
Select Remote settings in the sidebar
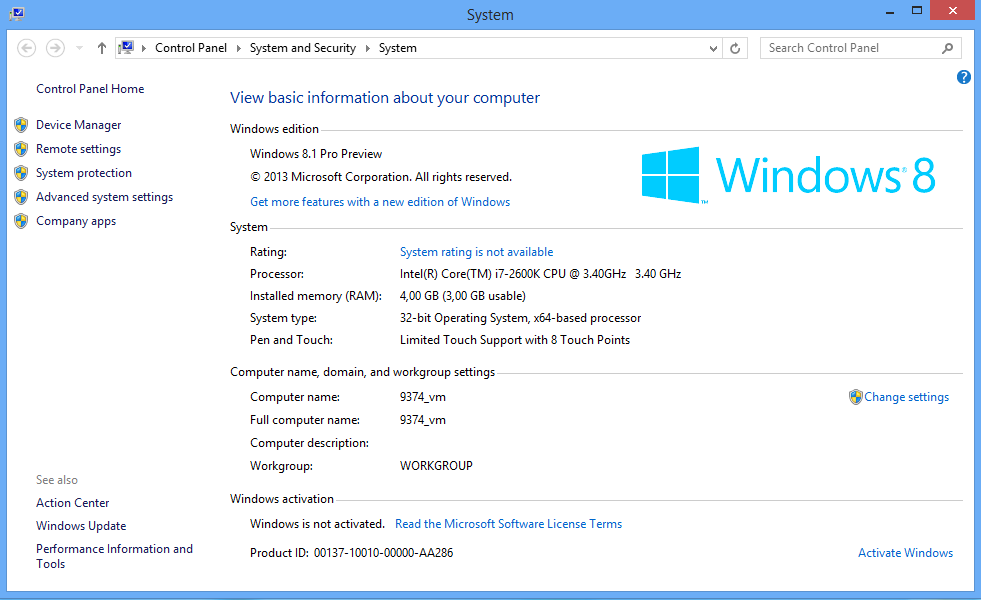click(x=78, y=148)
